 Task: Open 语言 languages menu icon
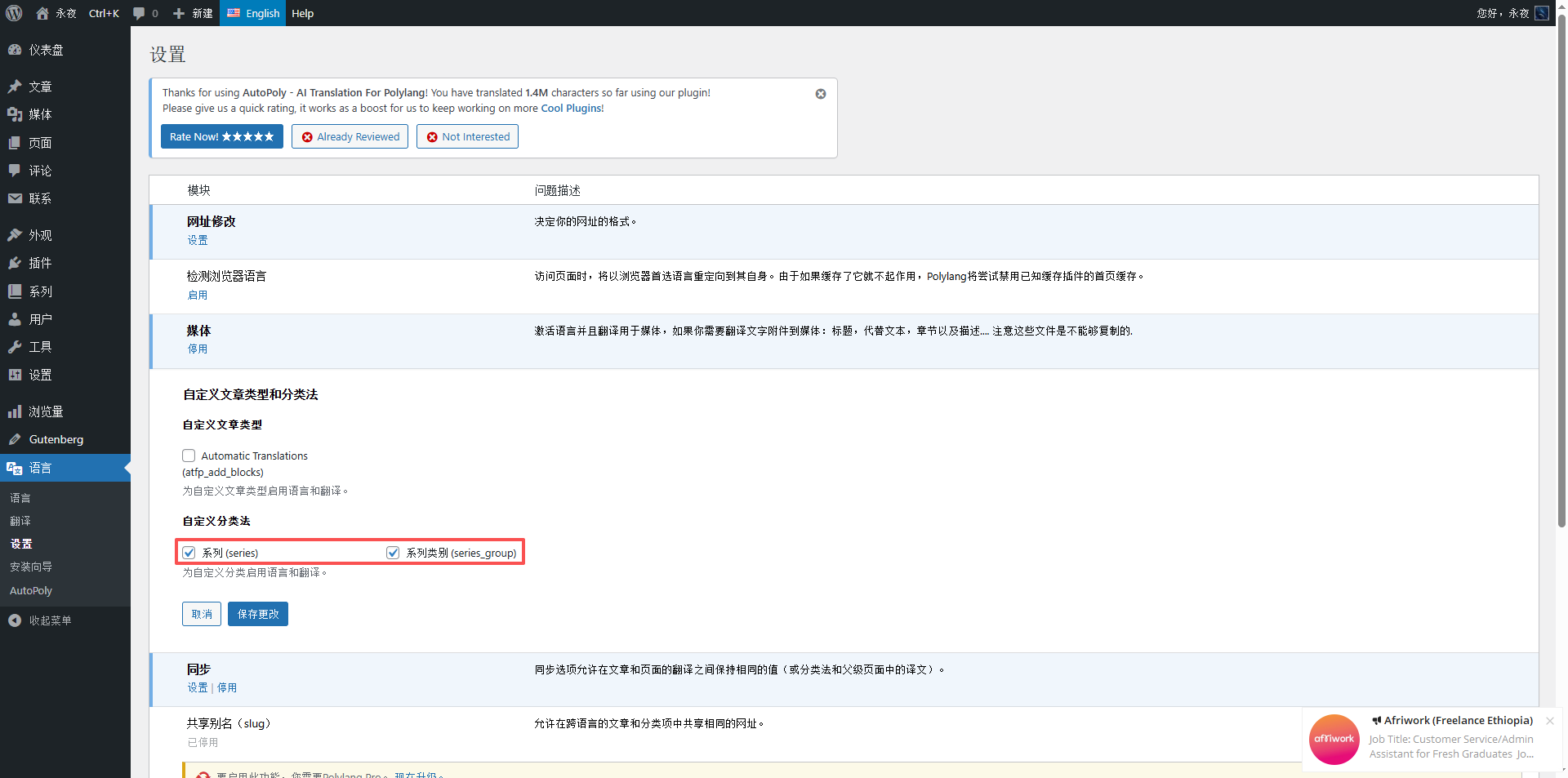(15, 468)
